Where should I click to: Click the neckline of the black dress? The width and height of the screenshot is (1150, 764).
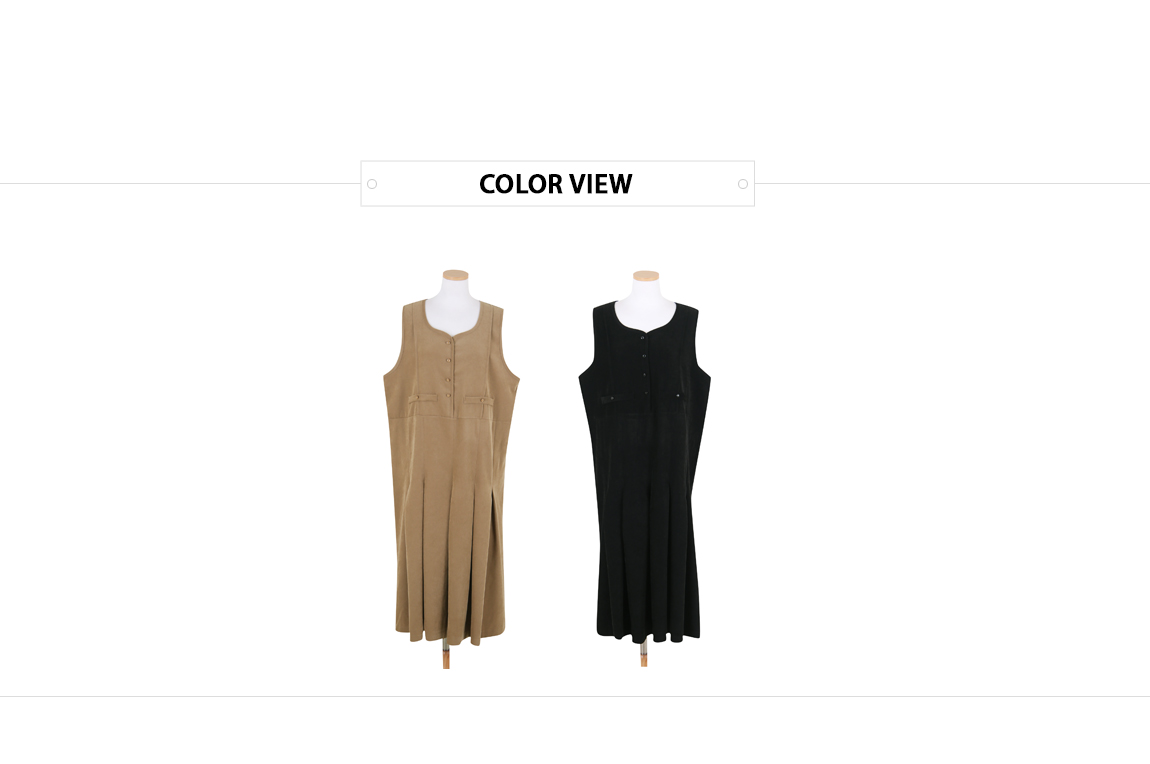coord(647,323)
